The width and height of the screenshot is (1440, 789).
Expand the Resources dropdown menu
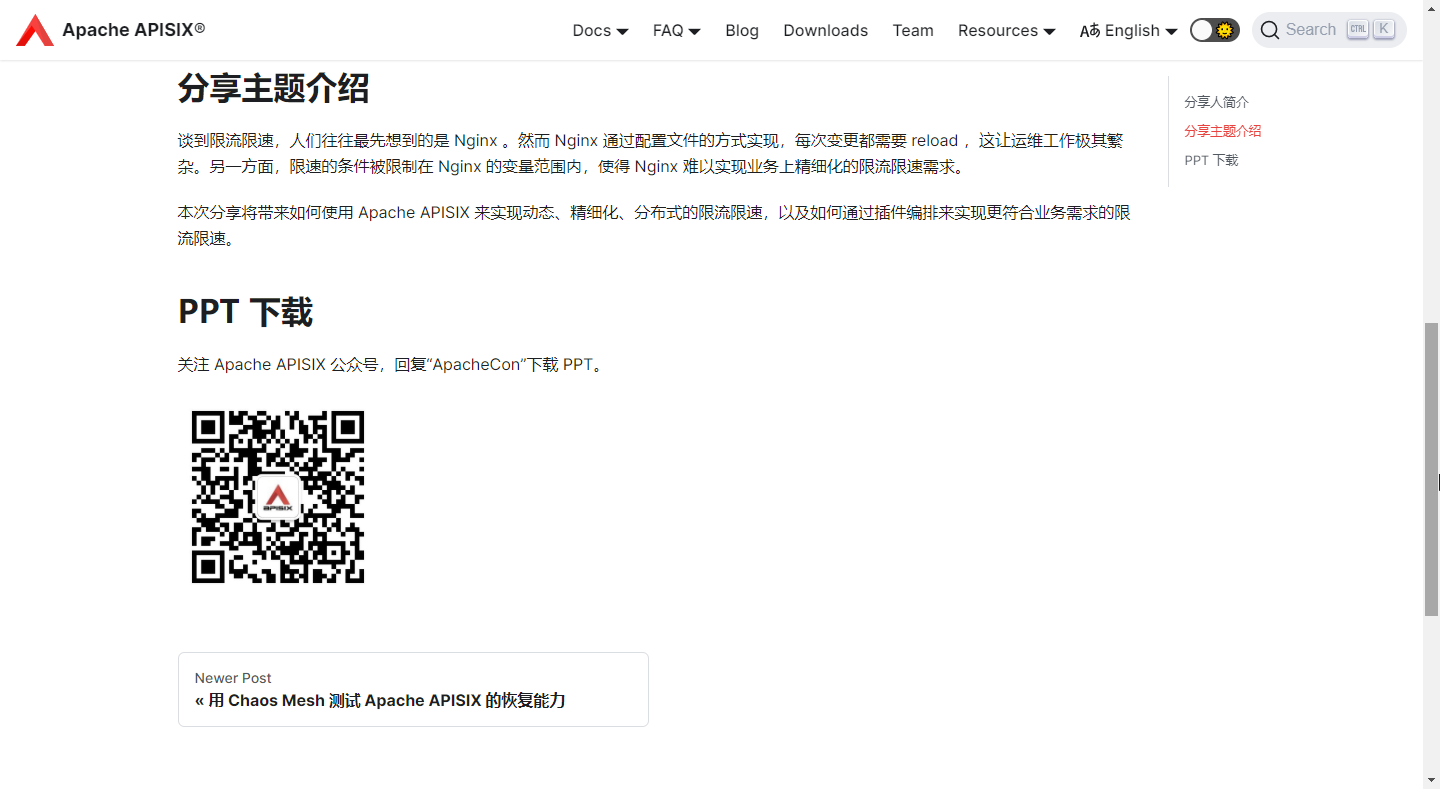coord(1006,31)
